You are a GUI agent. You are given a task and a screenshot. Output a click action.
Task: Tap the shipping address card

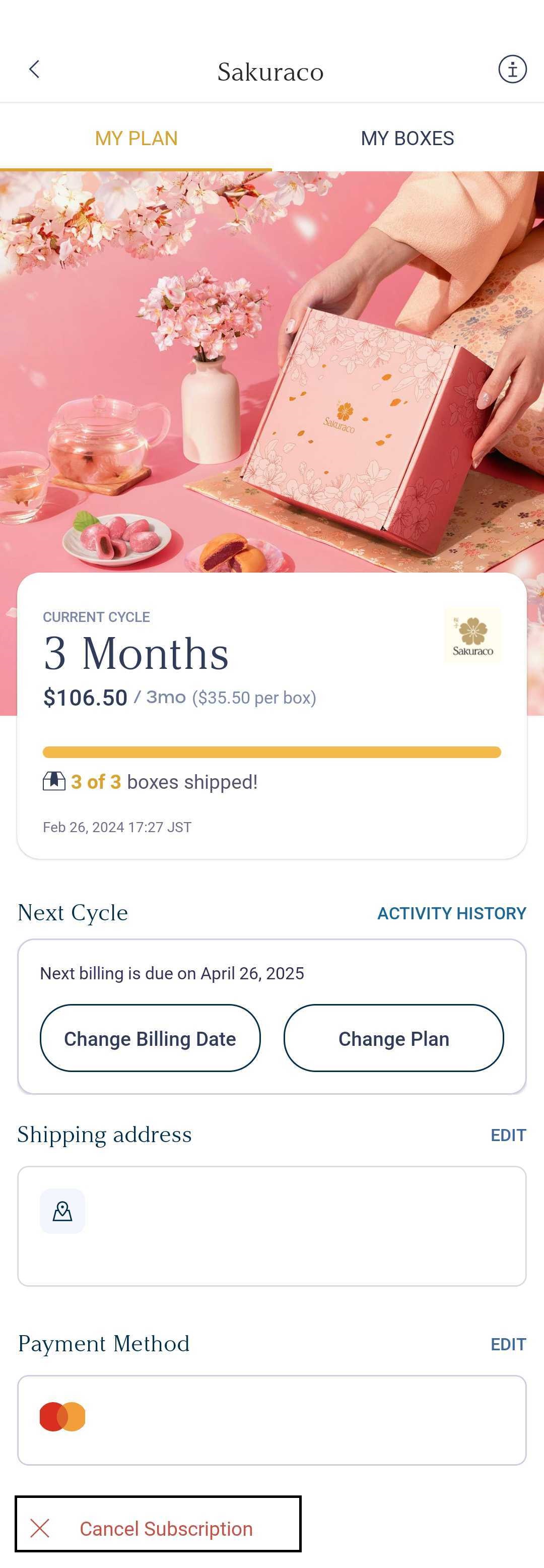pyautogui.click(x=272, y=1226)
